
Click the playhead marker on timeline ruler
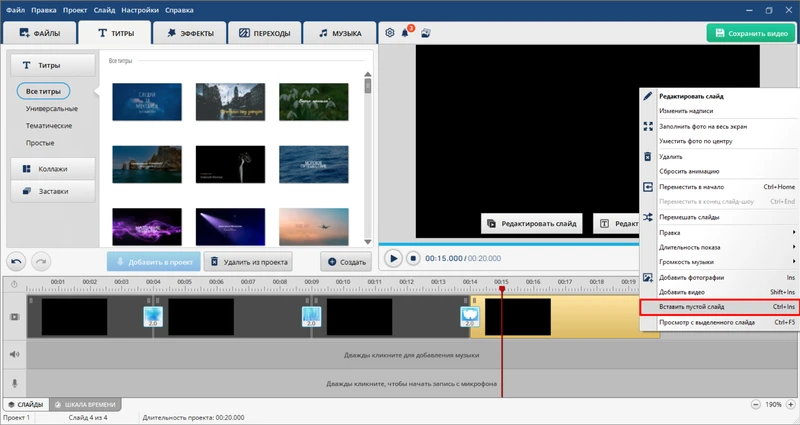(502, 289)
